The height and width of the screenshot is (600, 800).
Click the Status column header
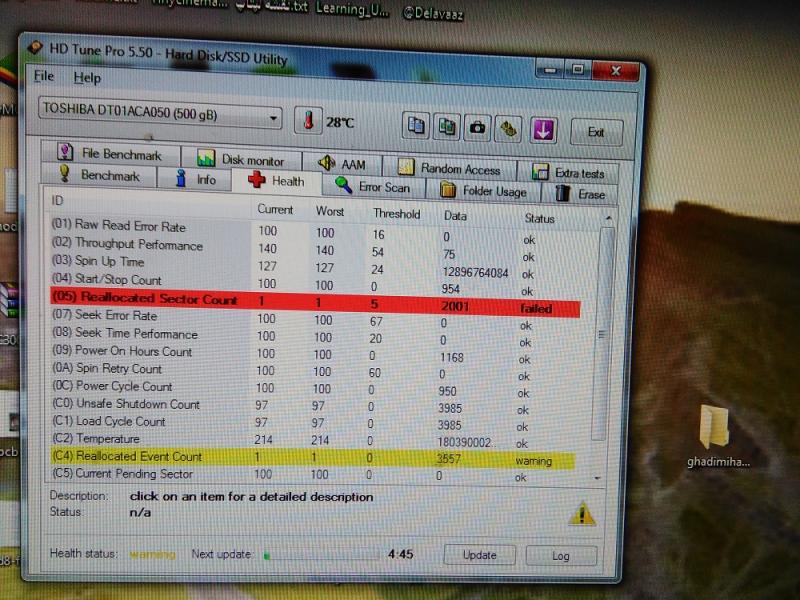[539, 219]
